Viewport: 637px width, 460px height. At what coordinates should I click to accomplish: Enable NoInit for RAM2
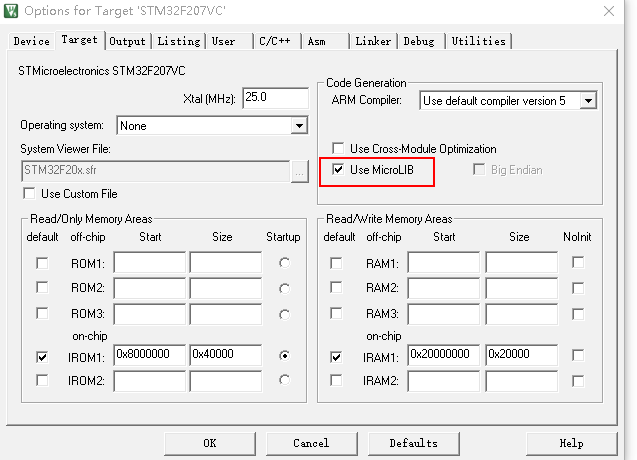point(578,288)
